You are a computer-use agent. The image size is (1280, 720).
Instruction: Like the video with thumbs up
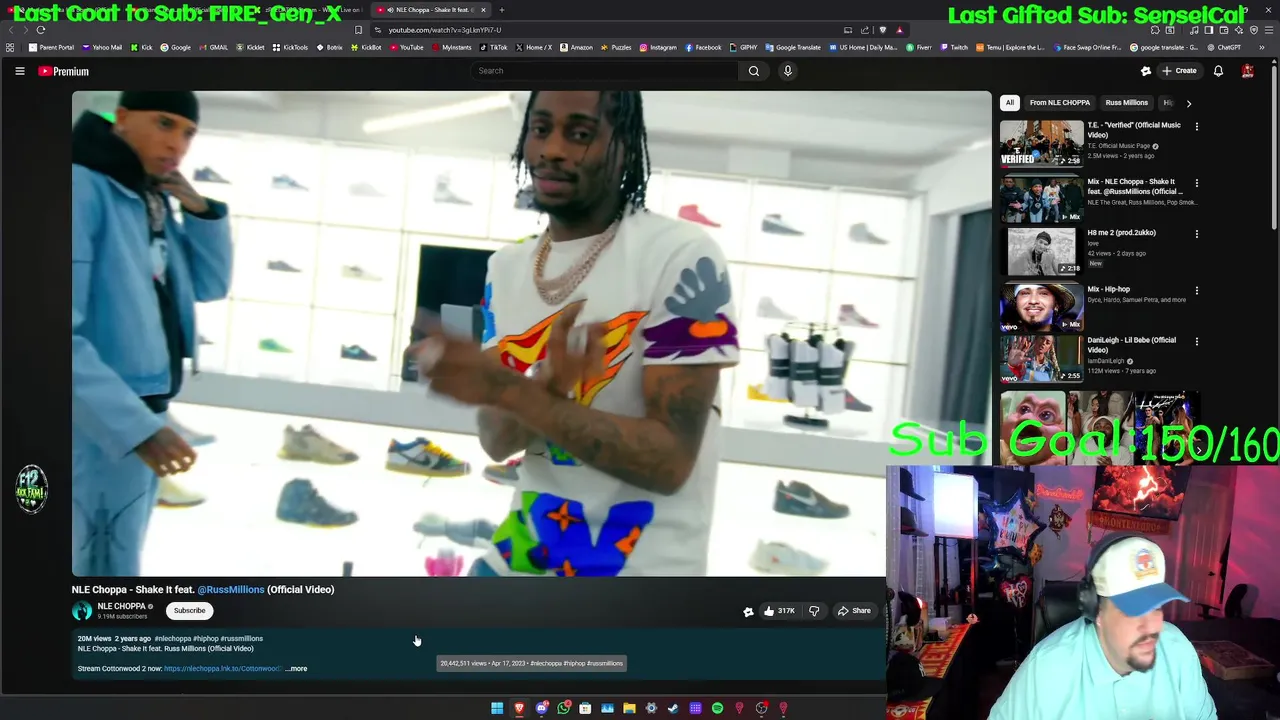tap(778, 611)
